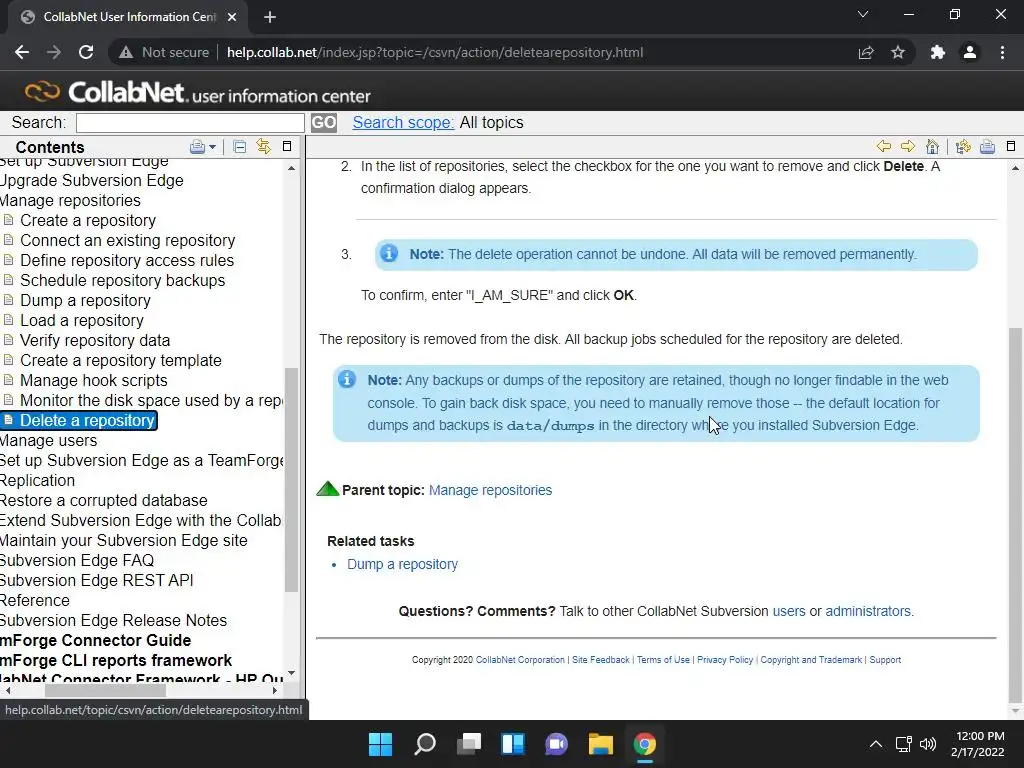The image size is (1024, 768).
Task: Open the Search scope link
Action: click(x=403, y=123)
